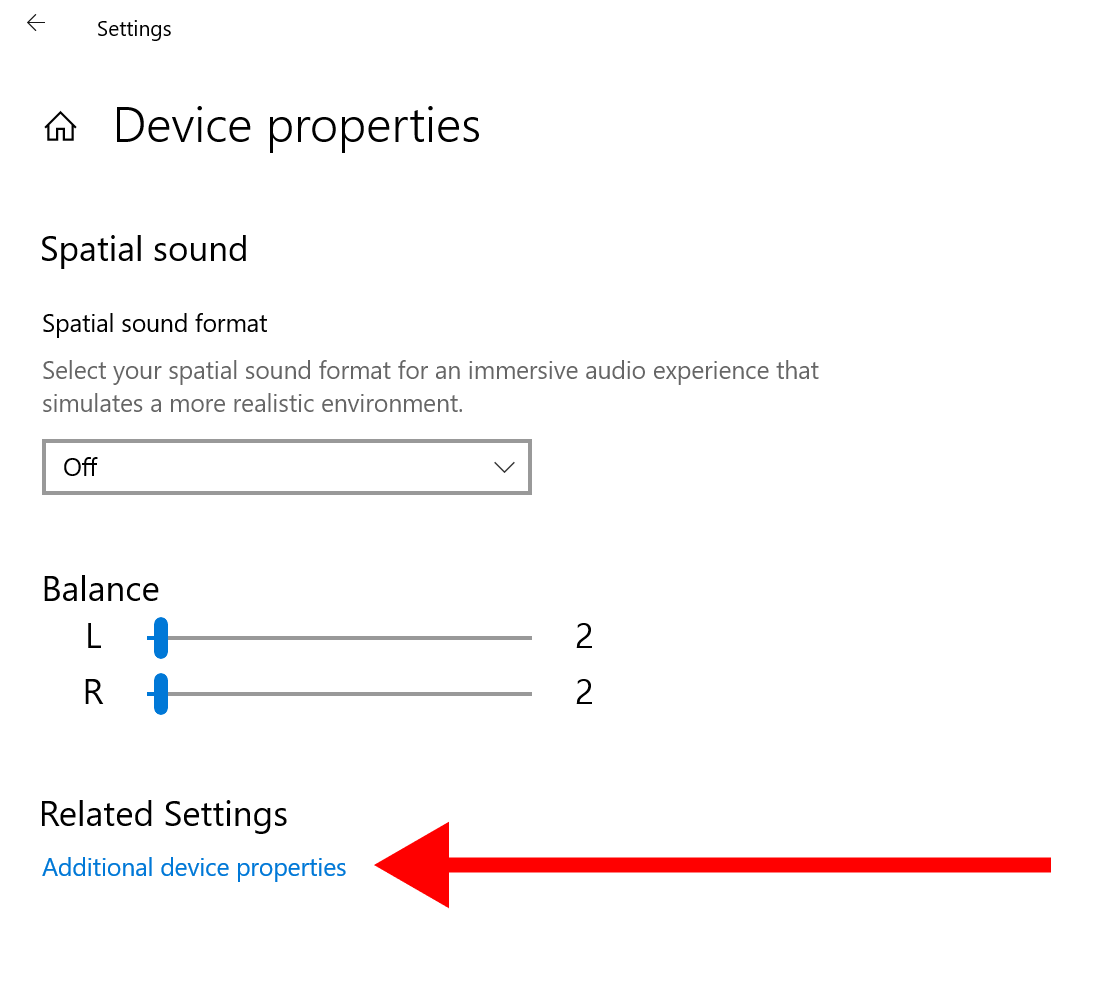Click the R channel label
This screenshot has height=1004, width=1093.
point(93,693)
